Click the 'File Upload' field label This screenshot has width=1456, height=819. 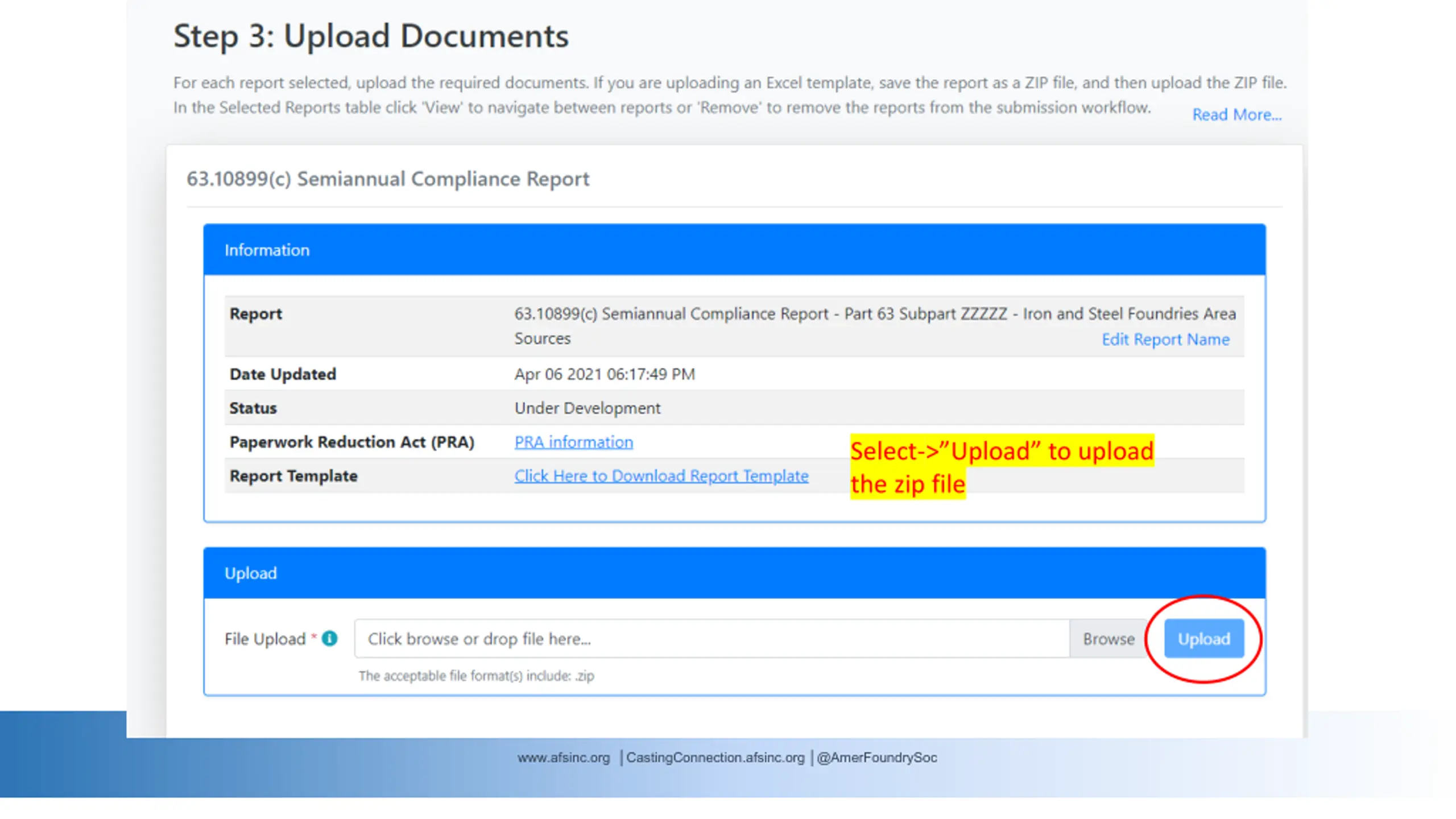click(x=265, y=639)
